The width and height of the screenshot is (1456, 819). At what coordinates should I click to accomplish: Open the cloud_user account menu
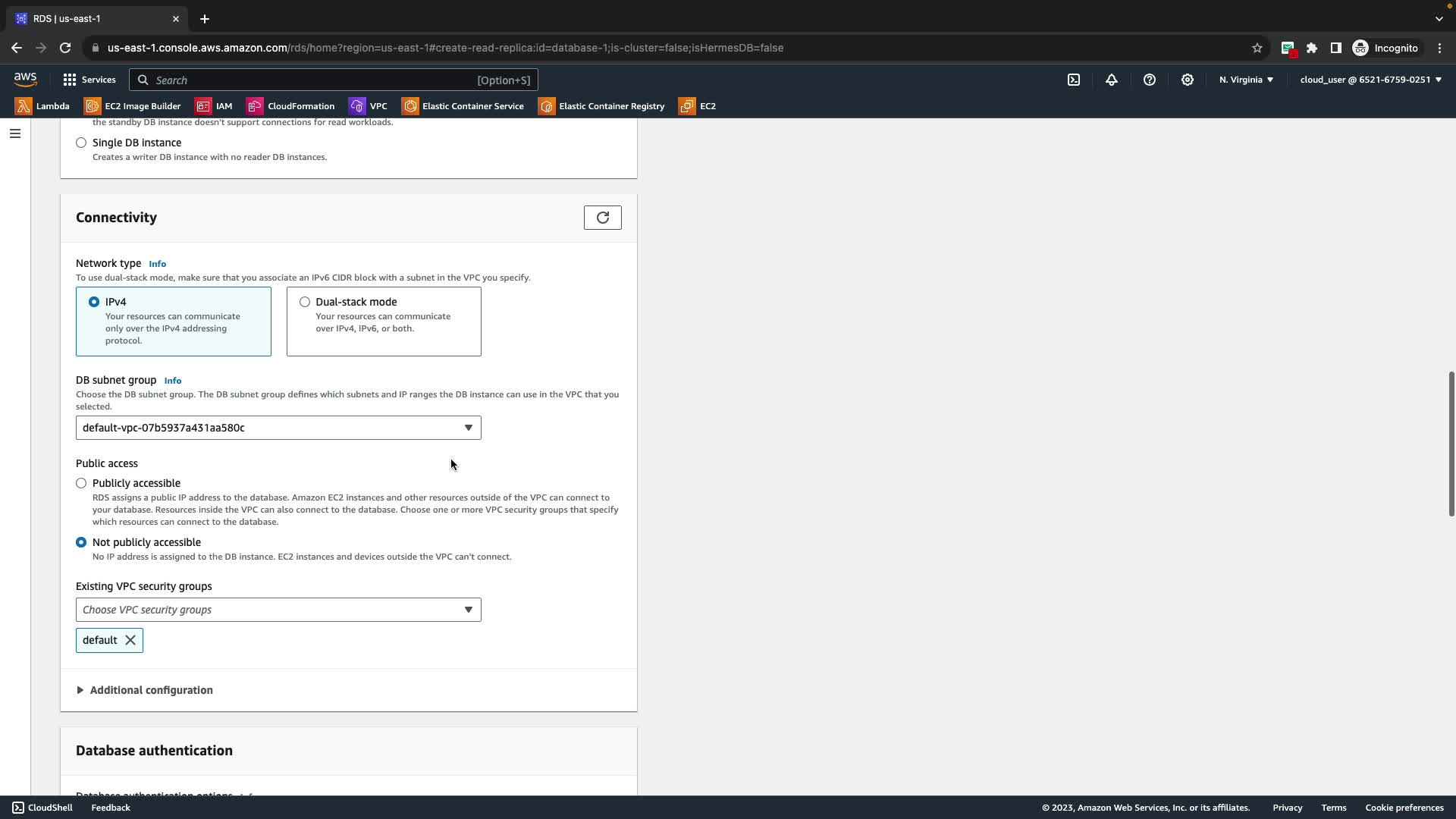[x=1370, y=80]
